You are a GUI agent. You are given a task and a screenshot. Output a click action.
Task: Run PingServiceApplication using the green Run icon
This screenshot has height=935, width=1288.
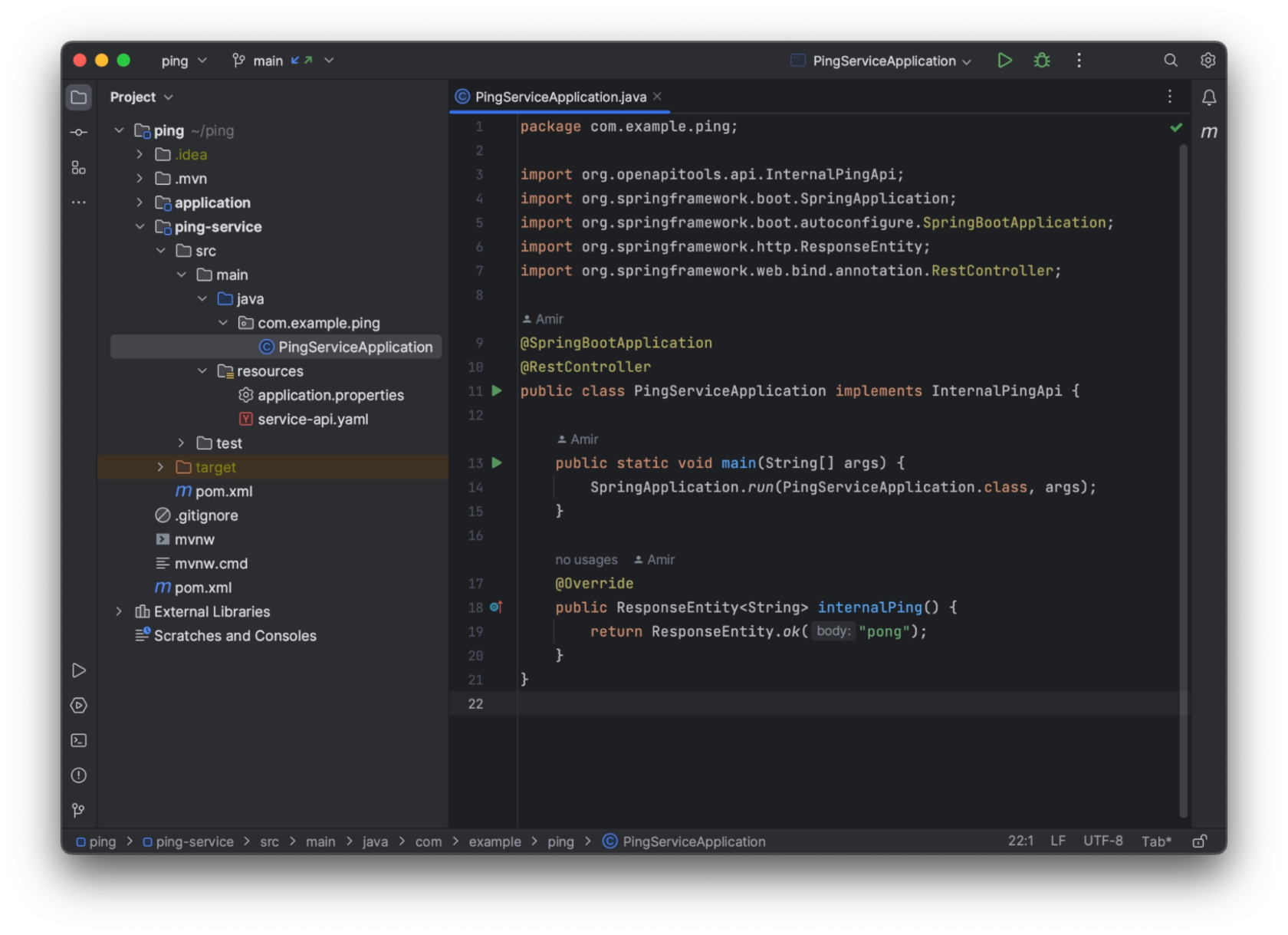pyautogui.click(x=1004, y=60)
